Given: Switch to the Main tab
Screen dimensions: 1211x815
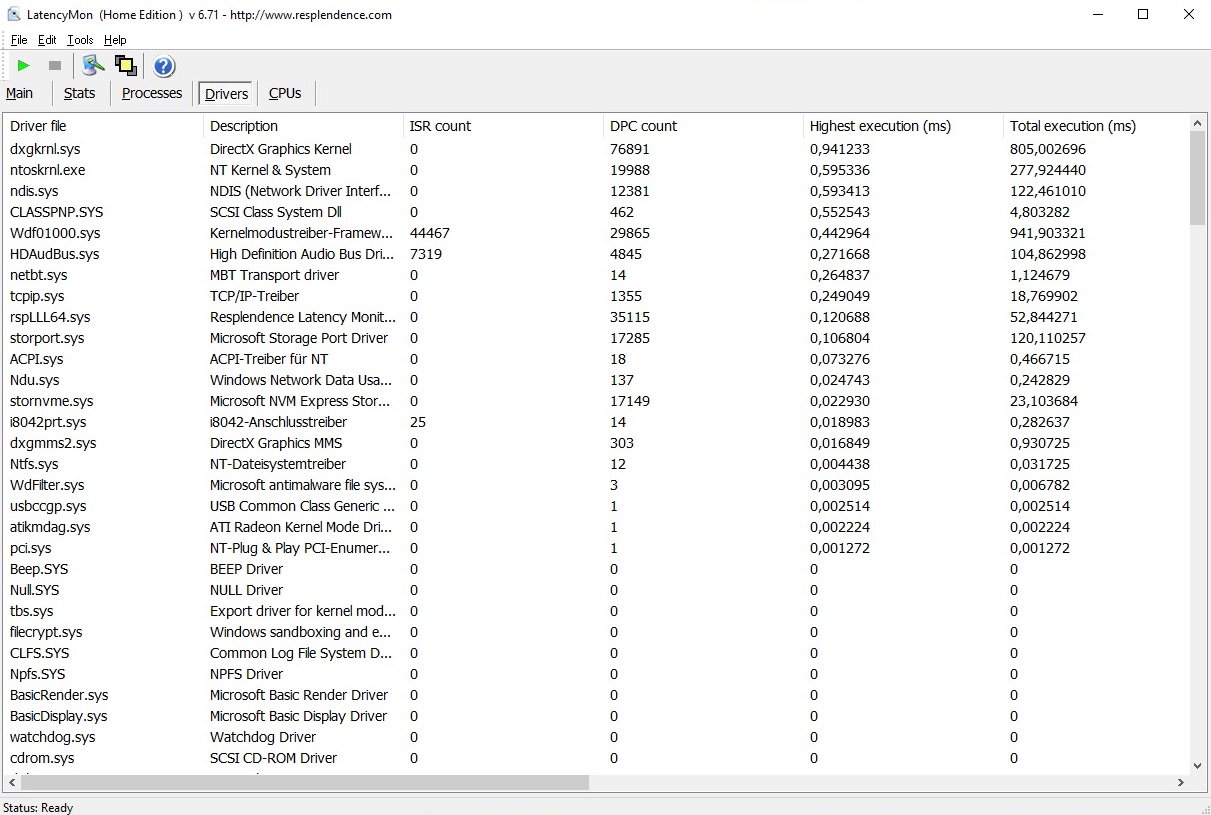Looking at the screenshot, I should [x=20, y=93].
